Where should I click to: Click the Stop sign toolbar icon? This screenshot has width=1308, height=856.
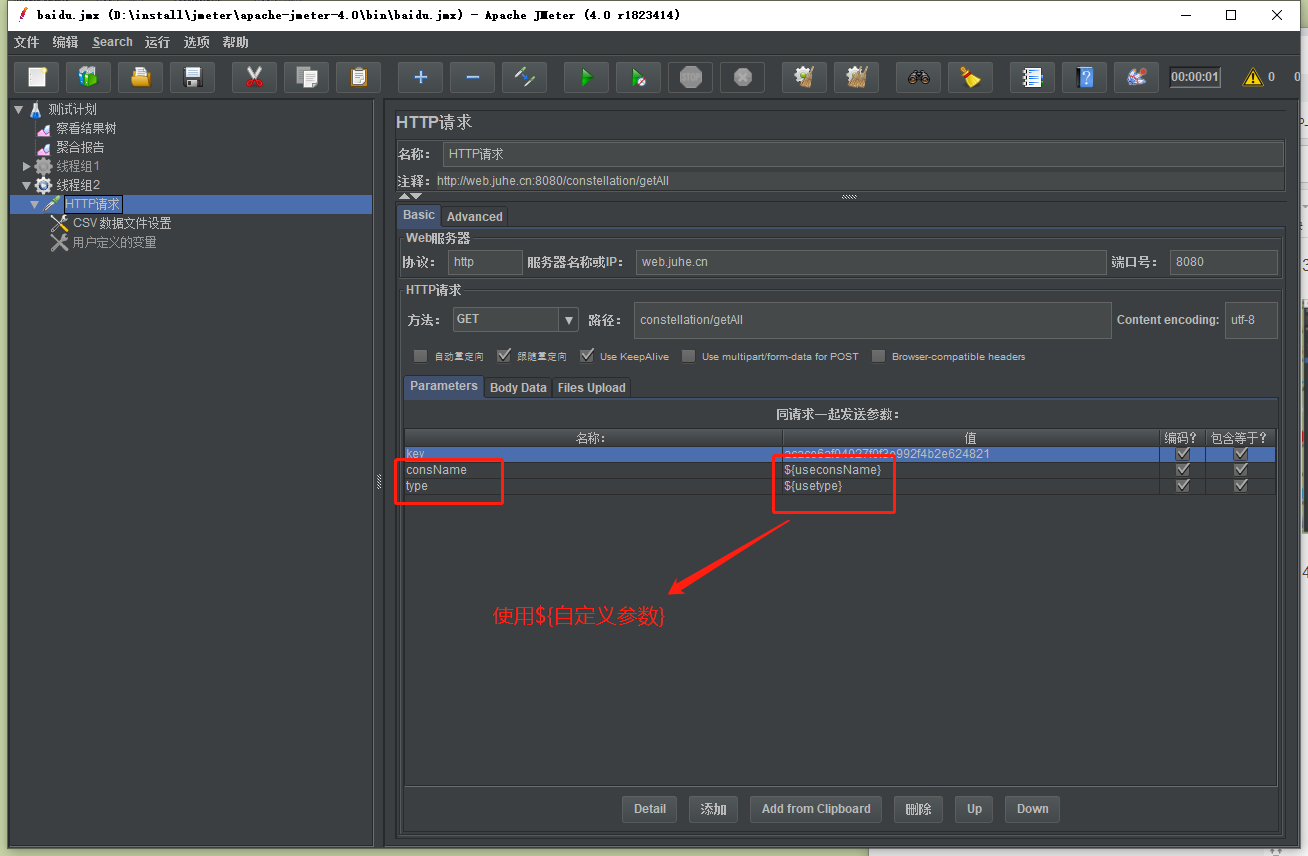(691, 77)
